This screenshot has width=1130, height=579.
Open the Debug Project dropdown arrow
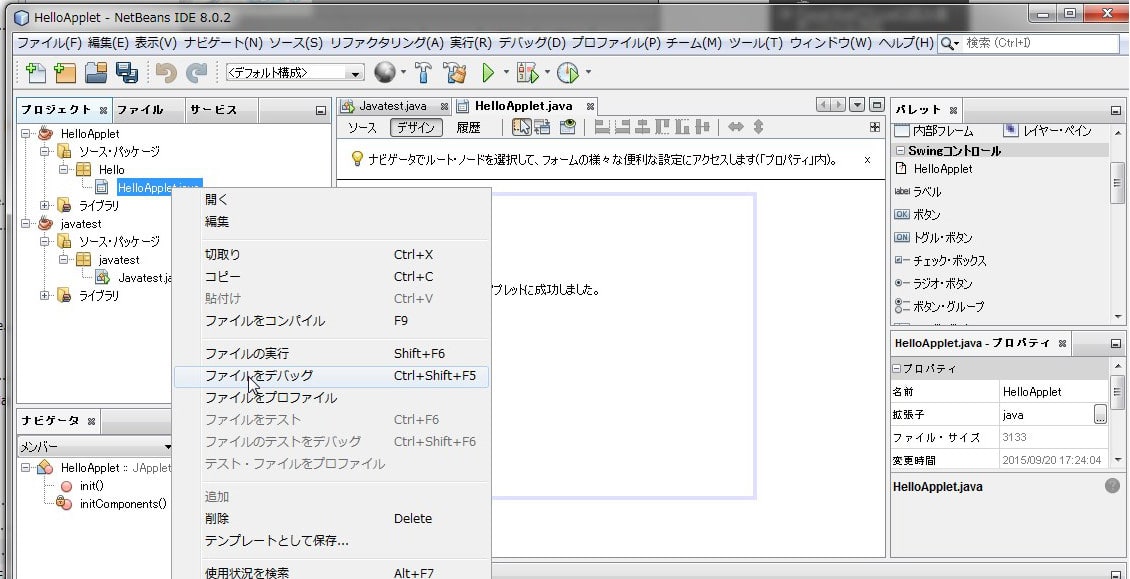pyautogui.click(x=547, y=72)
